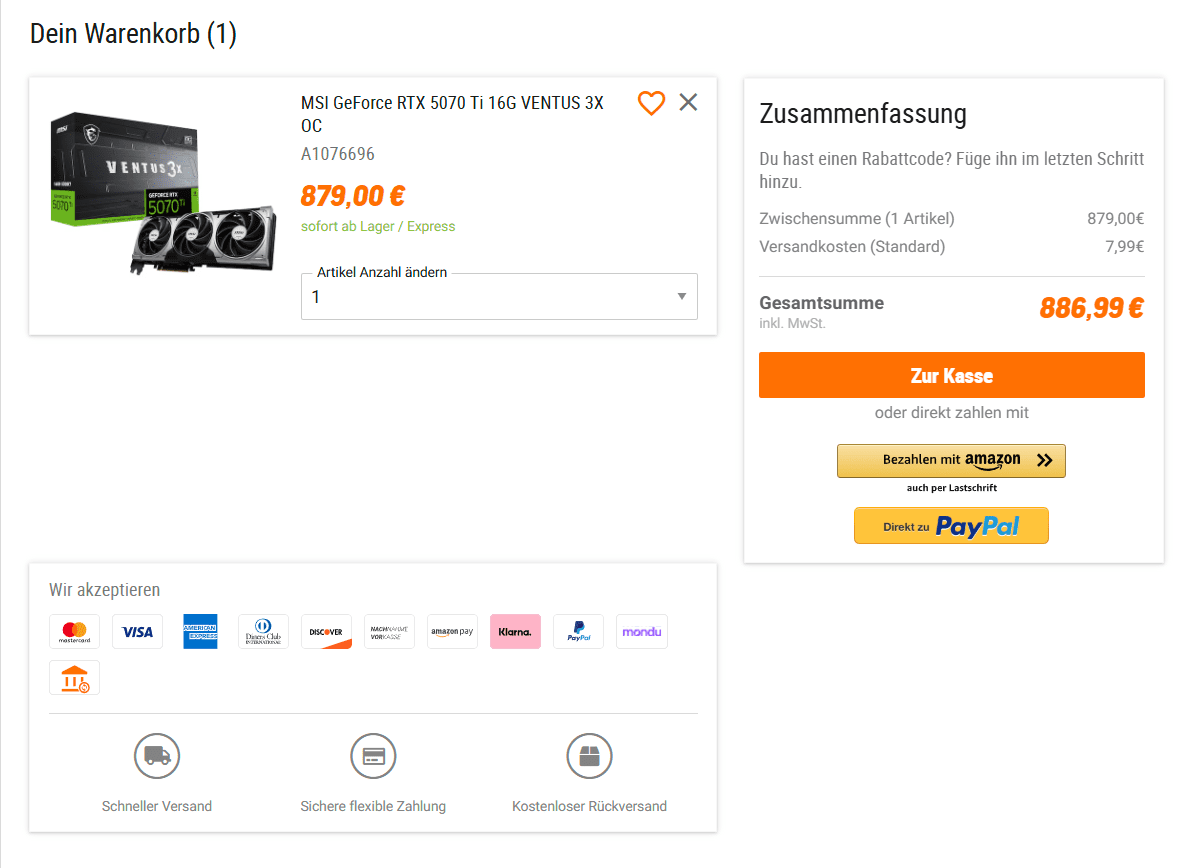Click the Diners Club icon
The image size is (1191, 868).
pyautogui.click(x=263, y=632)
